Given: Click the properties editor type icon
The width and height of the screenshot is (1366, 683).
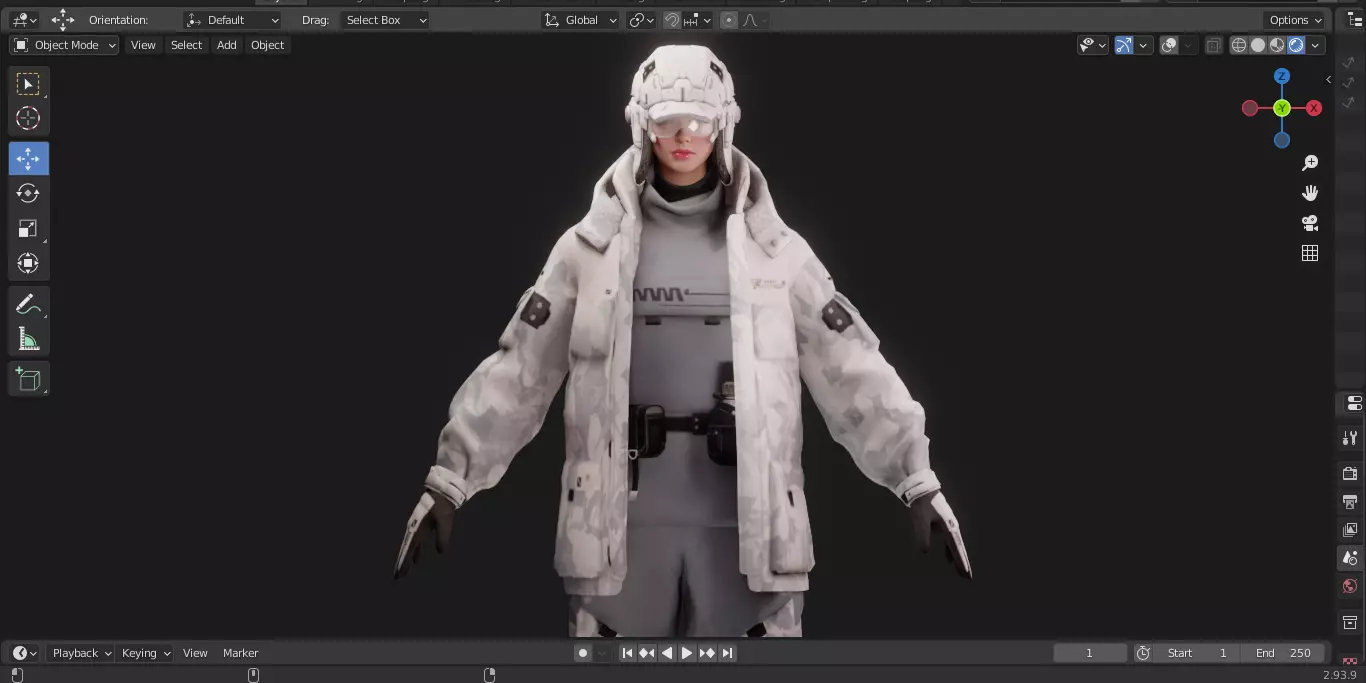Looking at the screenshot, I should 1354,403.
